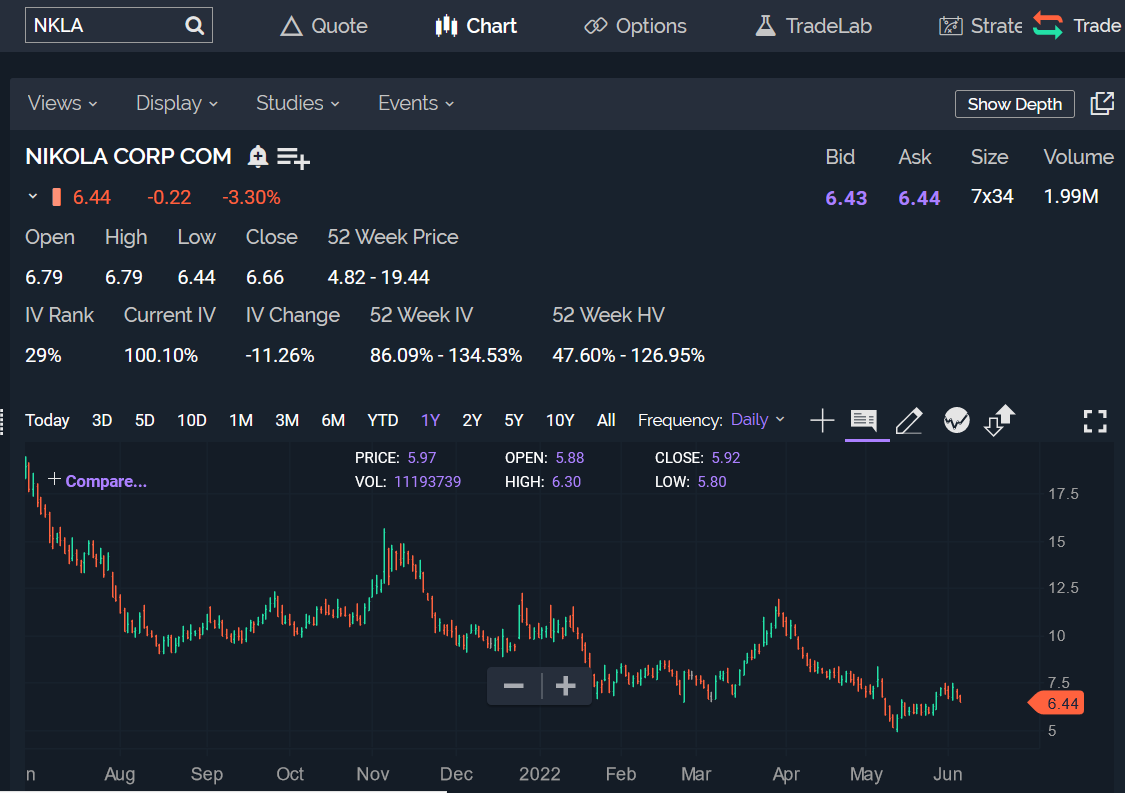Click the 6.44 price marker on axis
The width and height of the screenshot is (1125, 793).
[x=1057, y=703]
